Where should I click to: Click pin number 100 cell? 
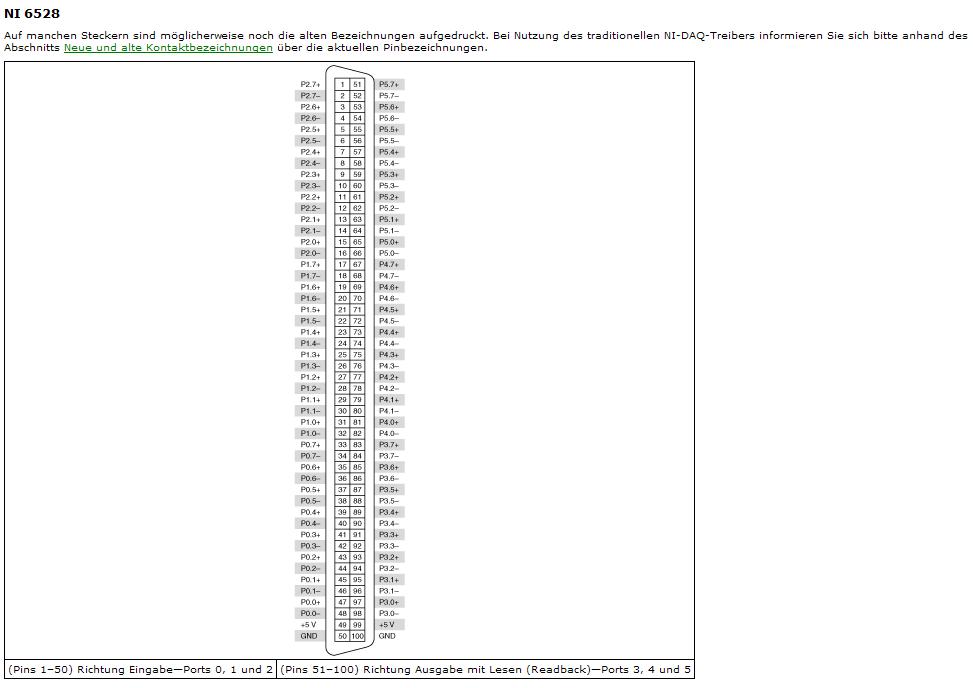click(x=357, y=636)
